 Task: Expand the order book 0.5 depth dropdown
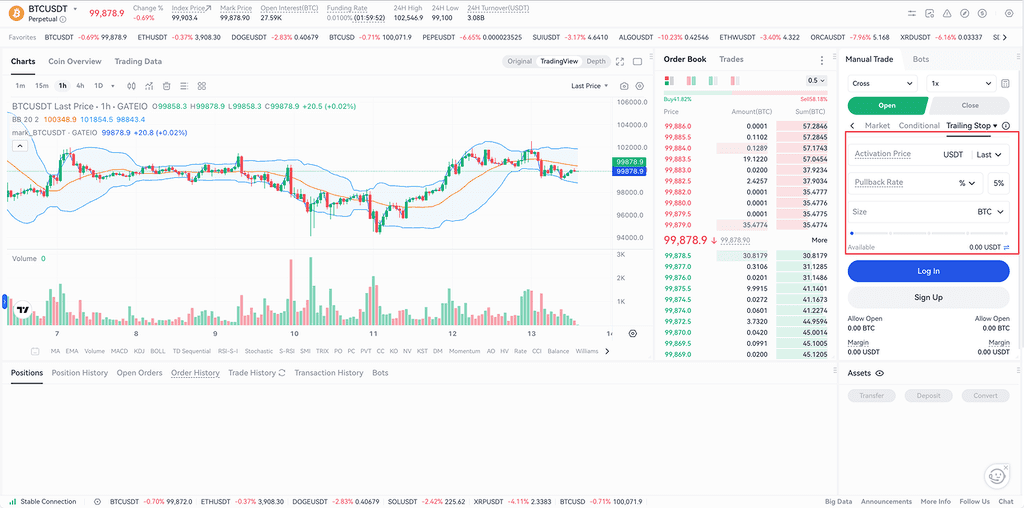(816, 80)
